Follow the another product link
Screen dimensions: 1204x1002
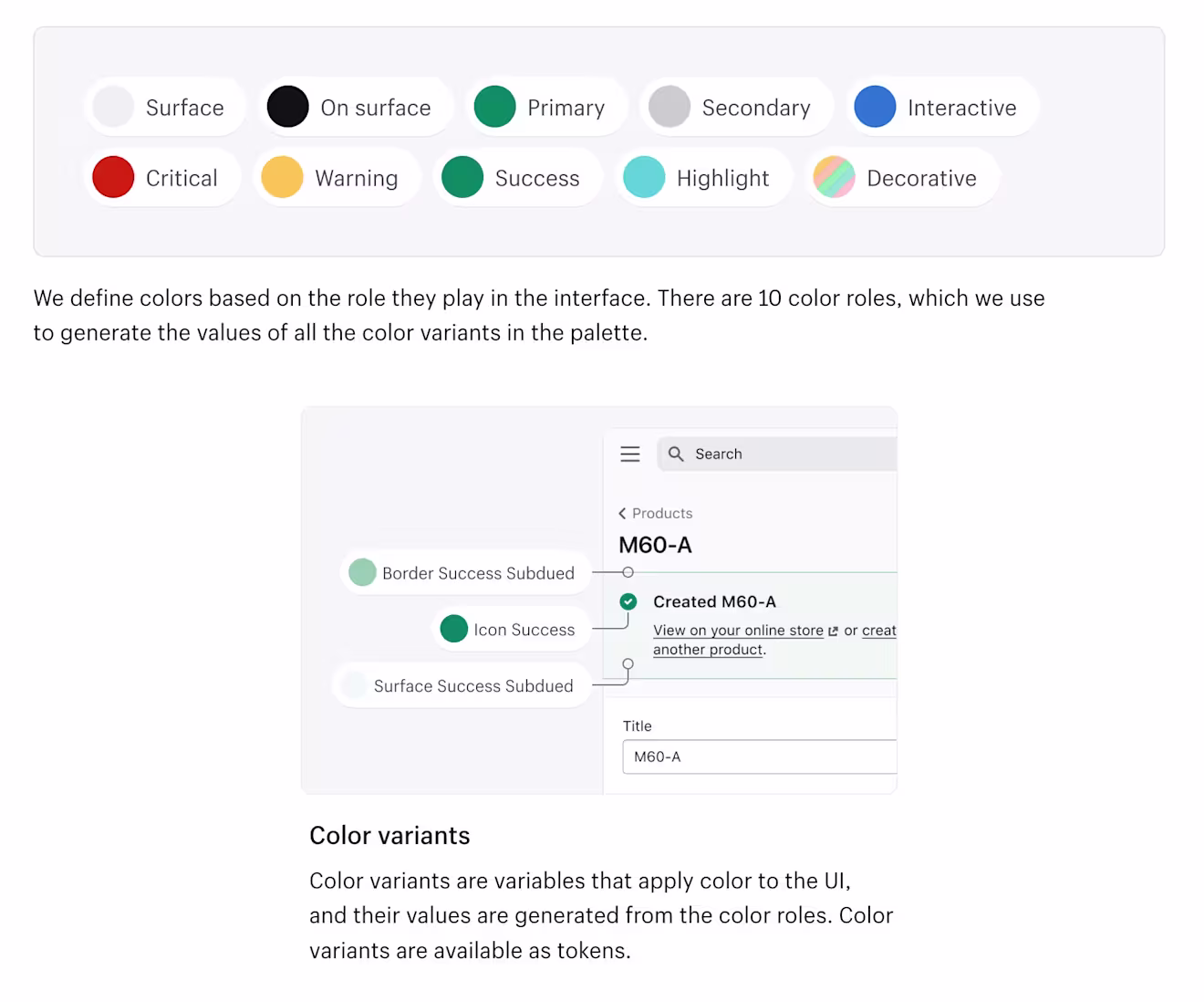point(708,650)
